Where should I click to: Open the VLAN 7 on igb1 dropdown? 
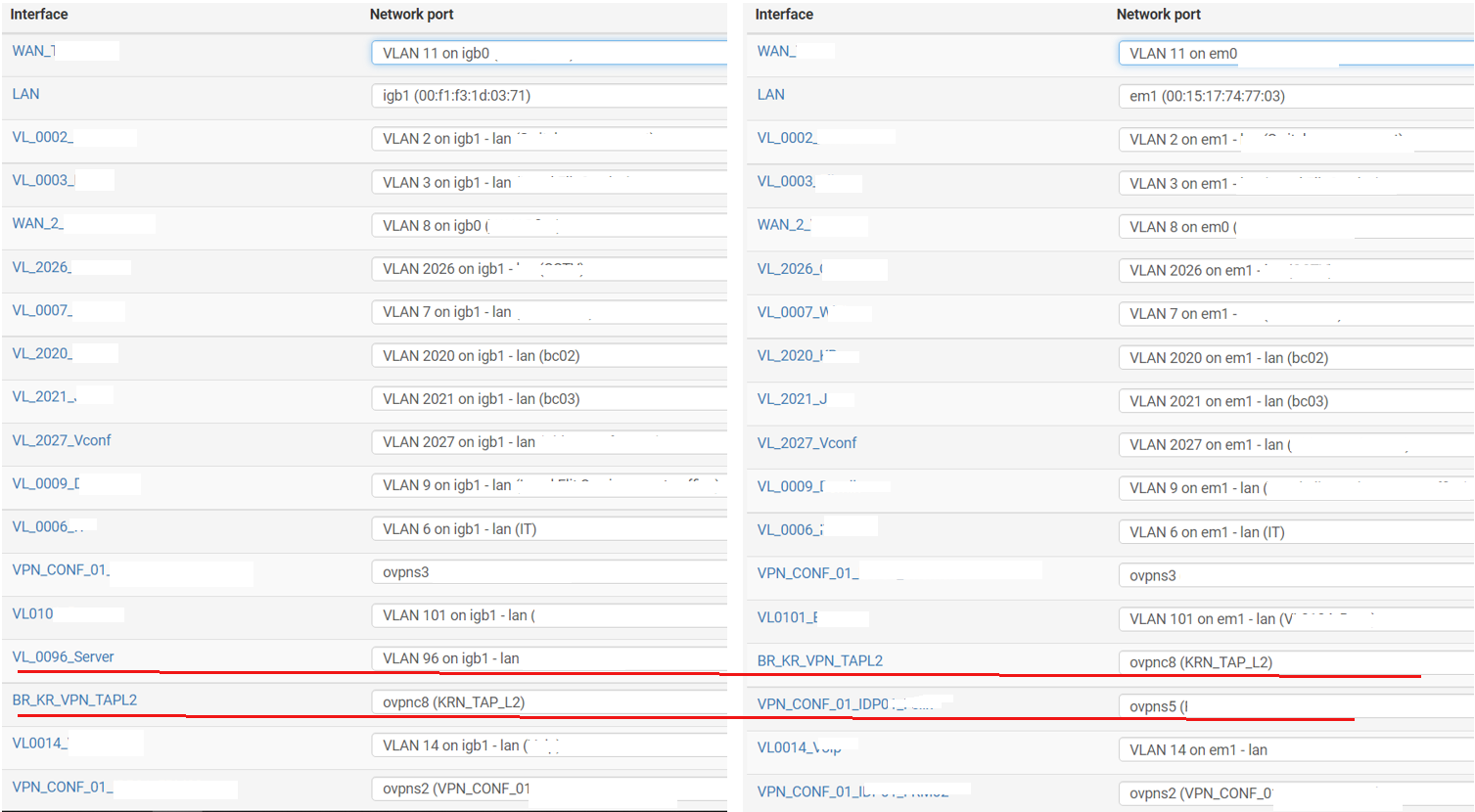[549, 311]
